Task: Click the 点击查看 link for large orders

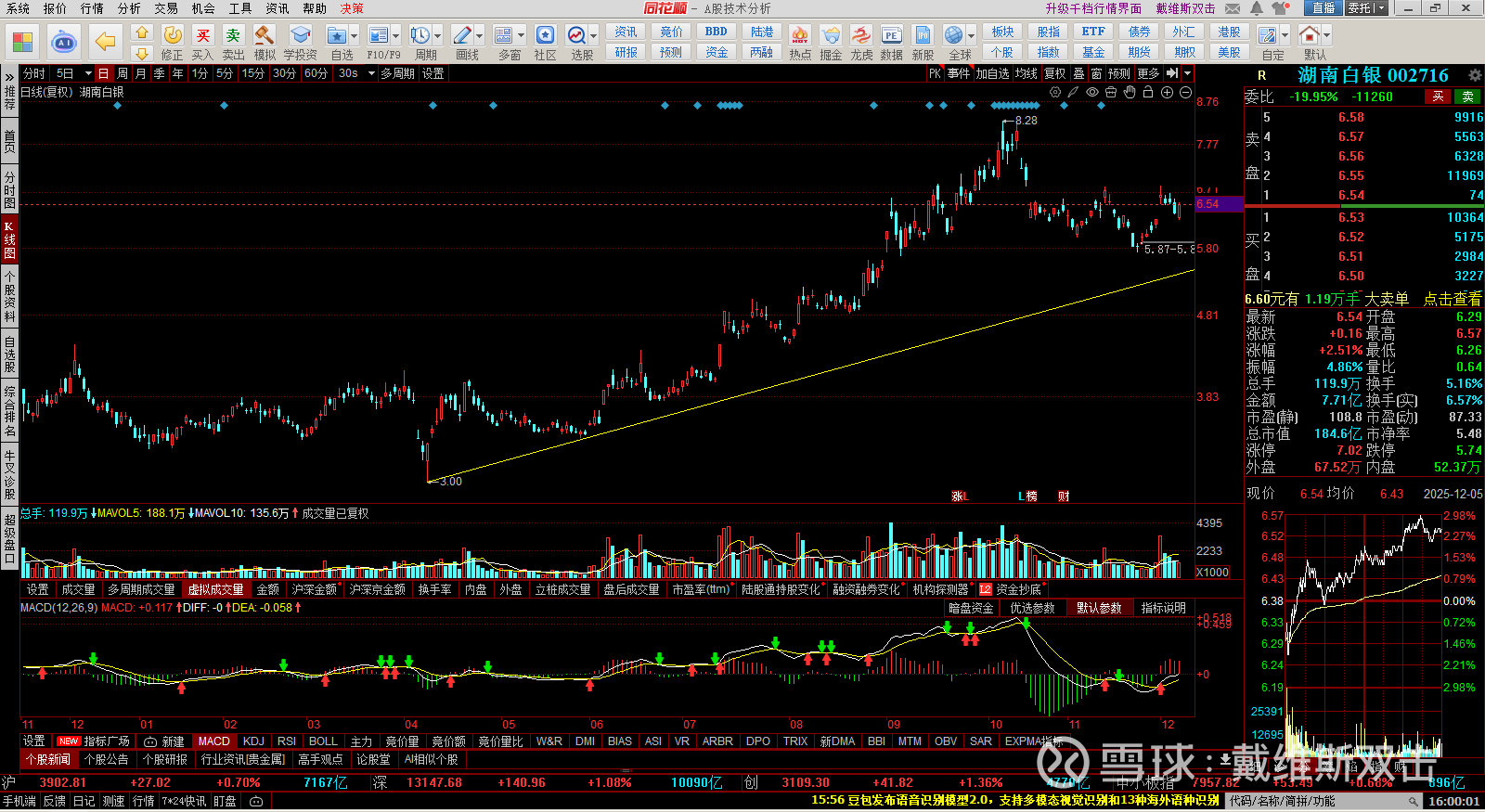Action: click(1452, 299)
